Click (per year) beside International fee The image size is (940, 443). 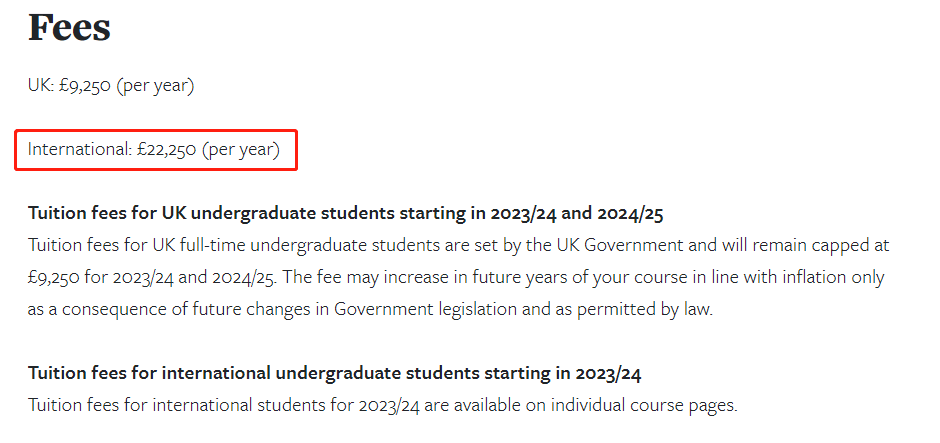[240, 149]
